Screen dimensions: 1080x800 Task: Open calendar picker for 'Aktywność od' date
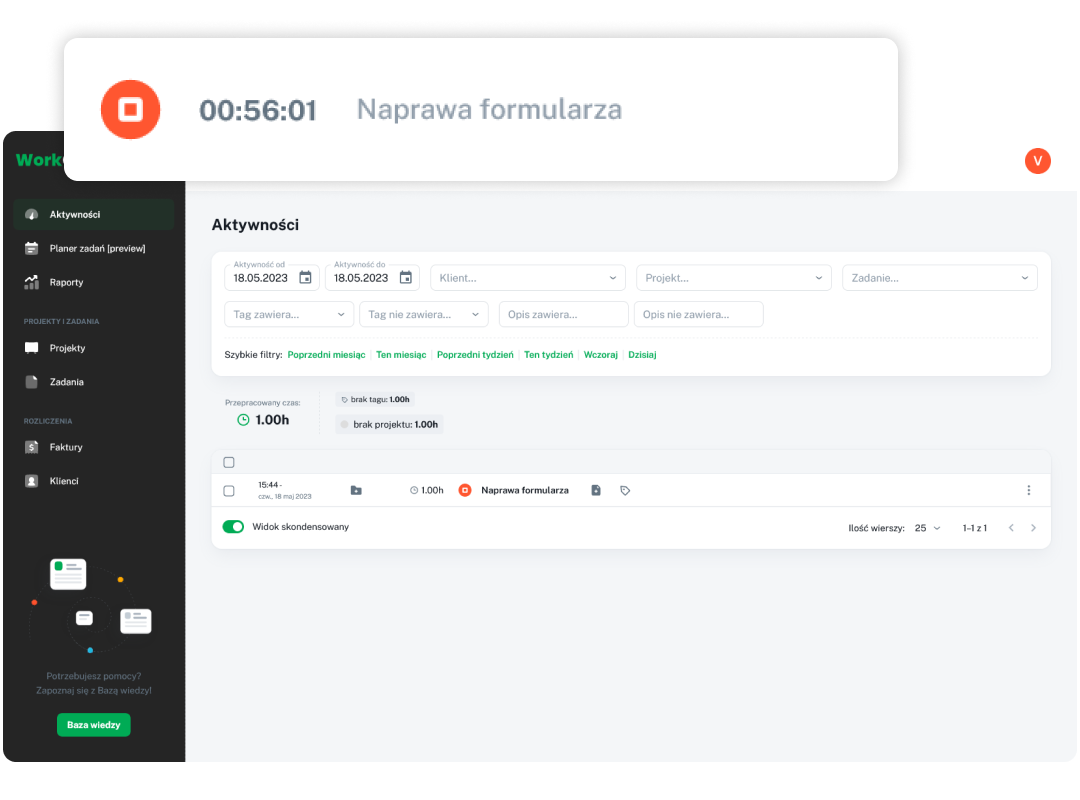pyautogui.click(x=305, y=278)
